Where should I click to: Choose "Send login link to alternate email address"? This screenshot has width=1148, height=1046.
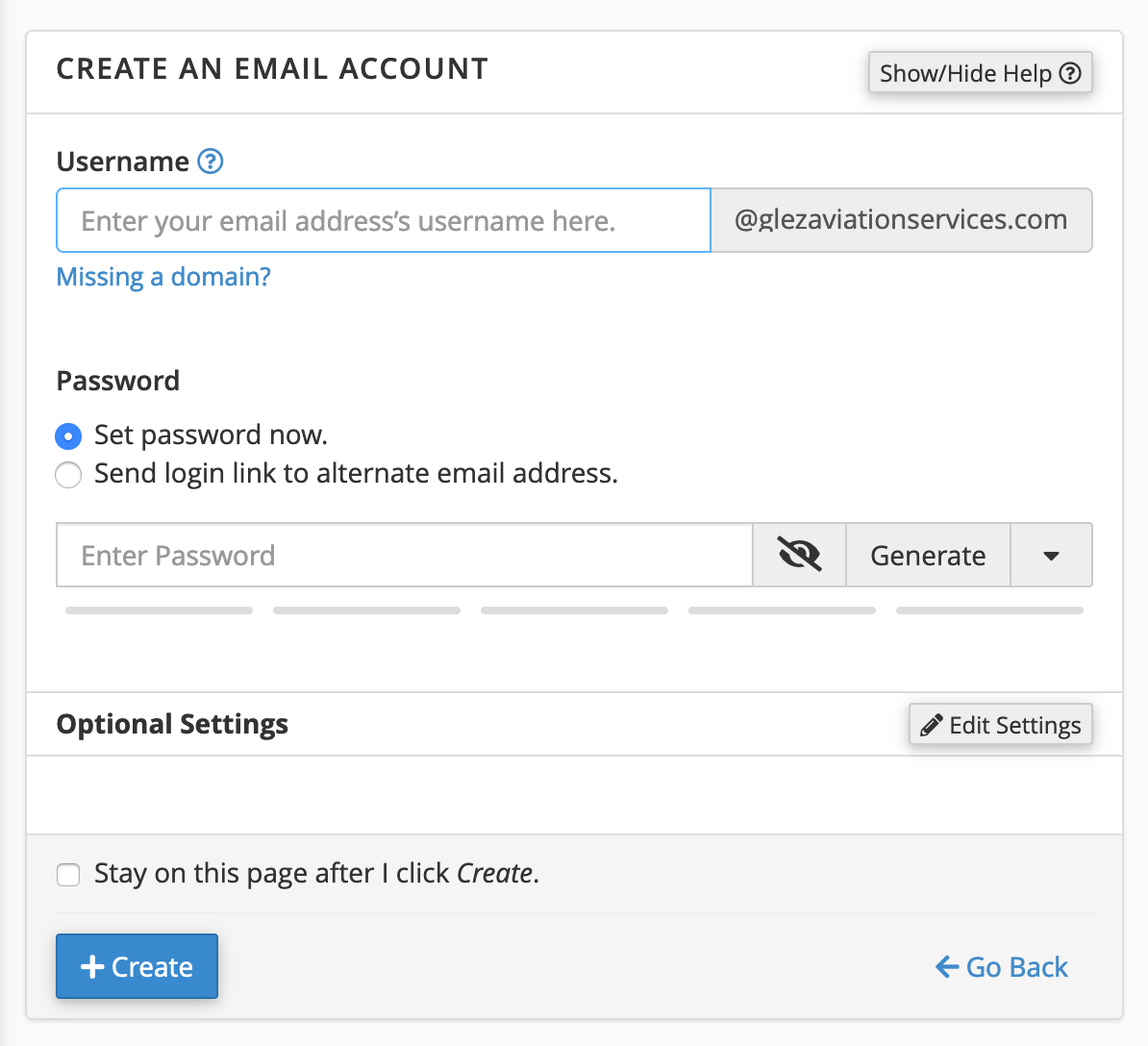click(x=68, y=475)
